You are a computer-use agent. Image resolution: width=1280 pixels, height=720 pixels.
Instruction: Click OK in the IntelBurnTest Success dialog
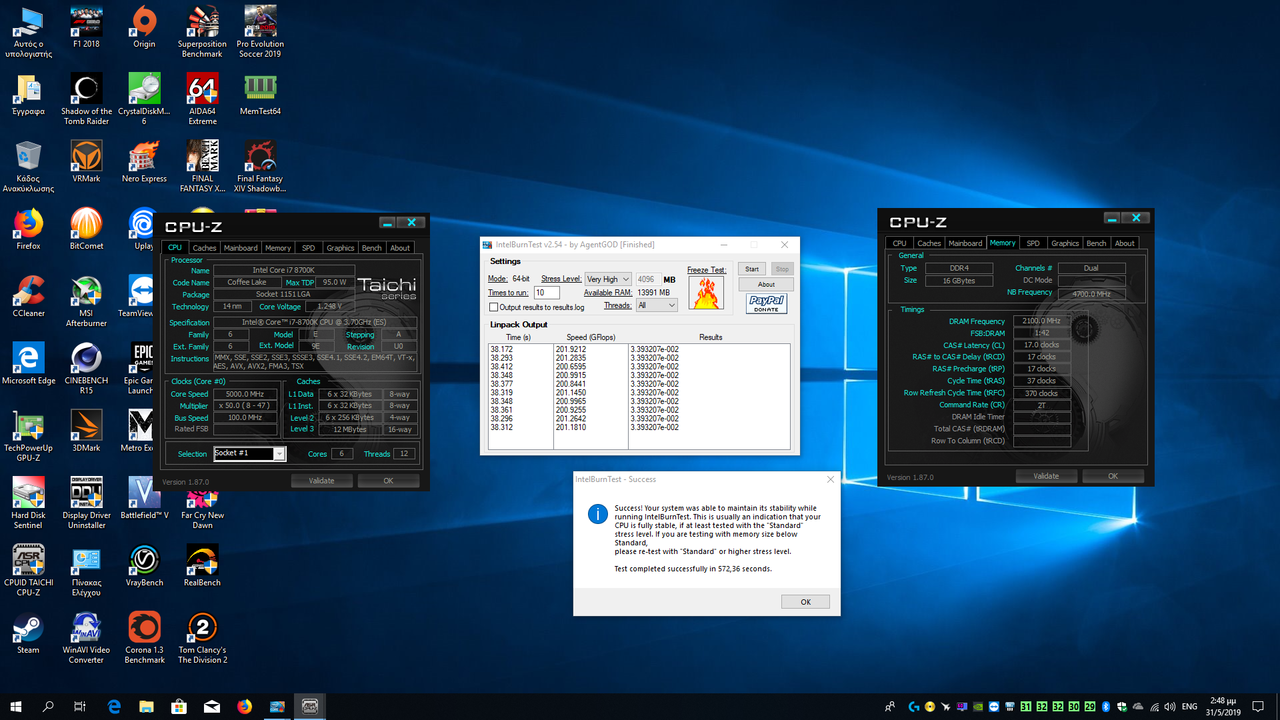805,602
